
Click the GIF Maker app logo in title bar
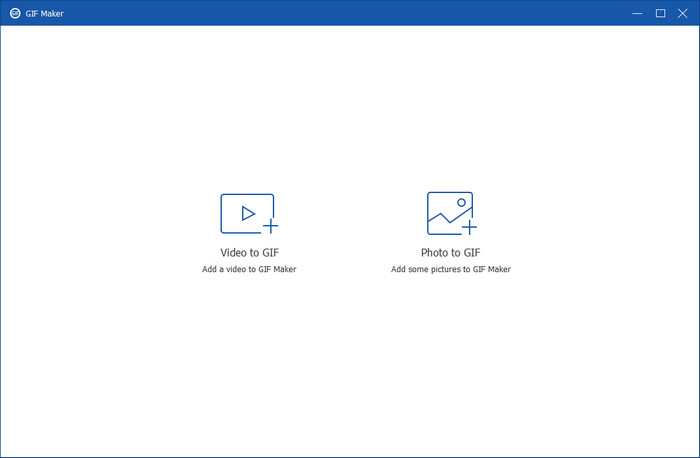point(14,13)
